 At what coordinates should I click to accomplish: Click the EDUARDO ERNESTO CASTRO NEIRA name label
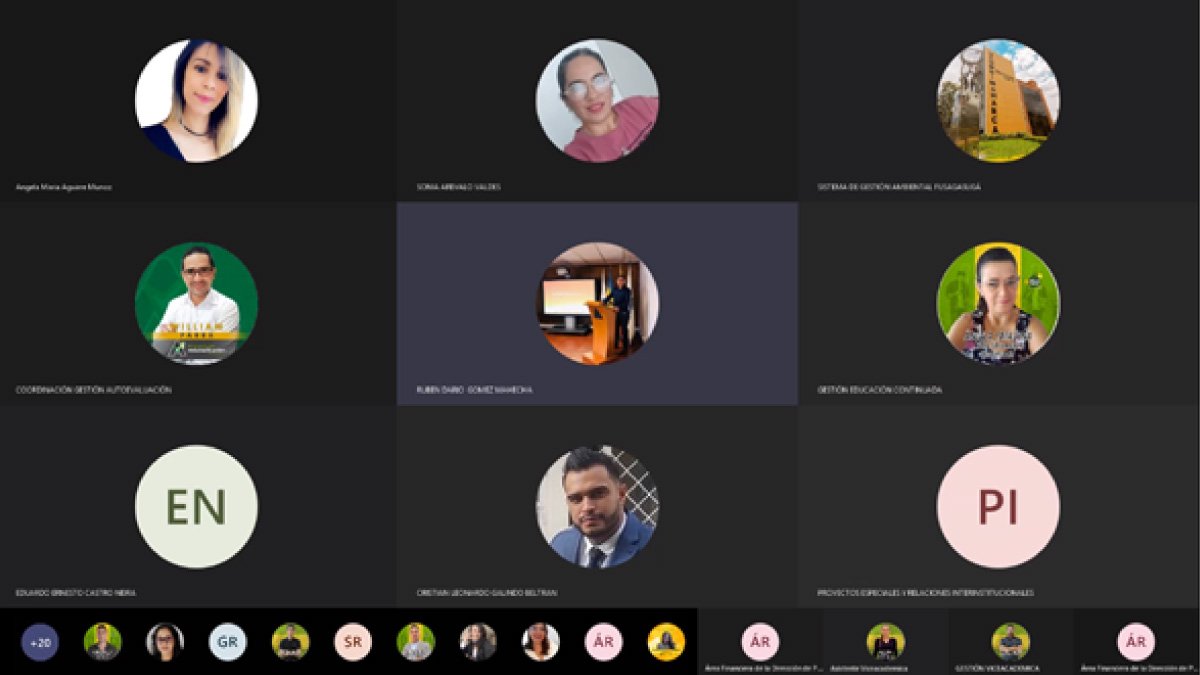coord(76,593)
